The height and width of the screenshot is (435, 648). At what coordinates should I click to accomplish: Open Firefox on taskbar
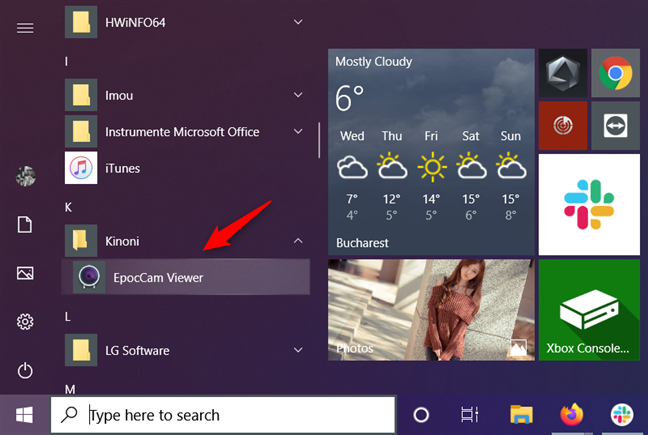click(x=572, y=415)
